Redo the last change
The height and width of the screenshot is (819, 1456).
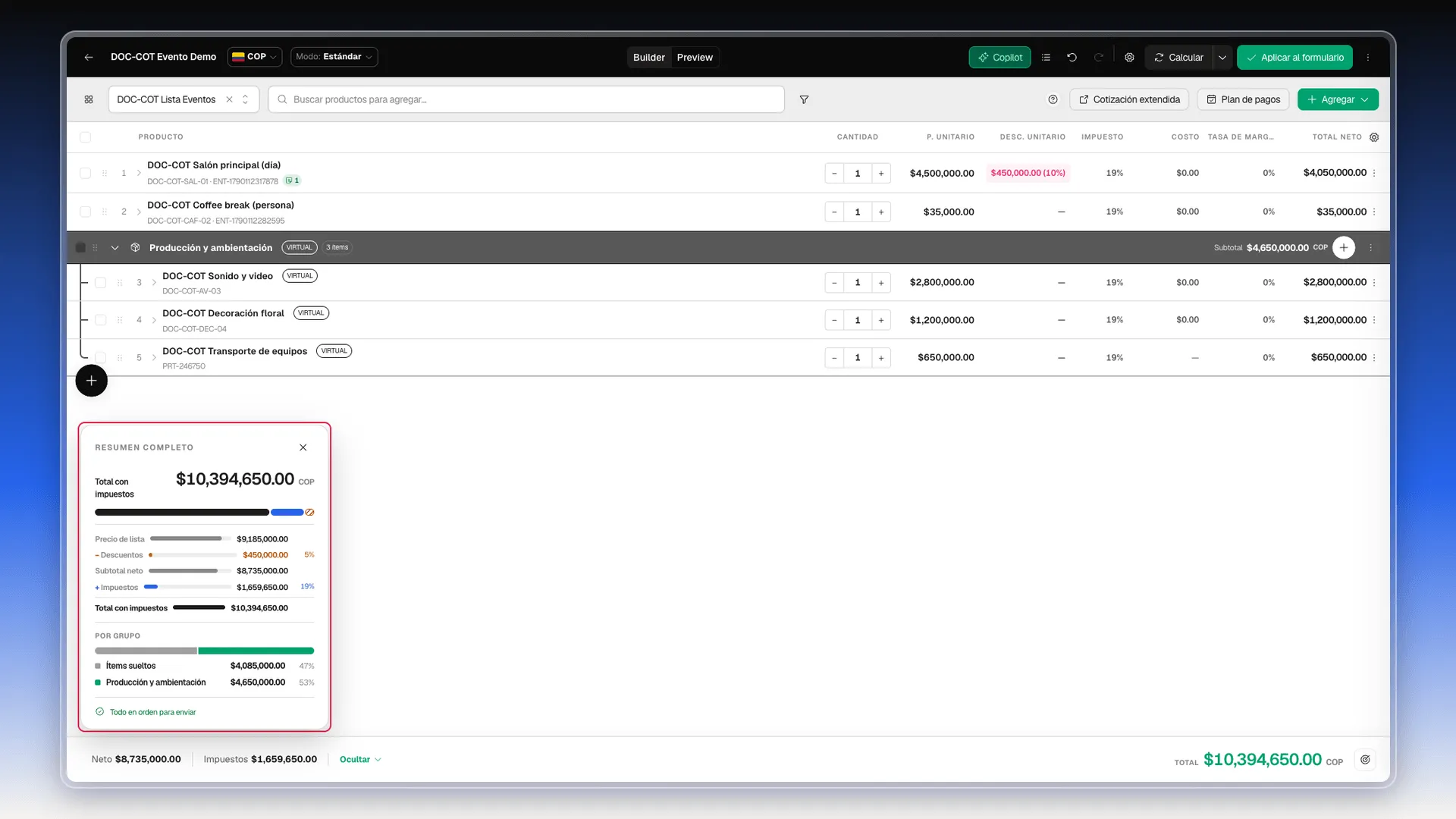[x=1098, y=57]
